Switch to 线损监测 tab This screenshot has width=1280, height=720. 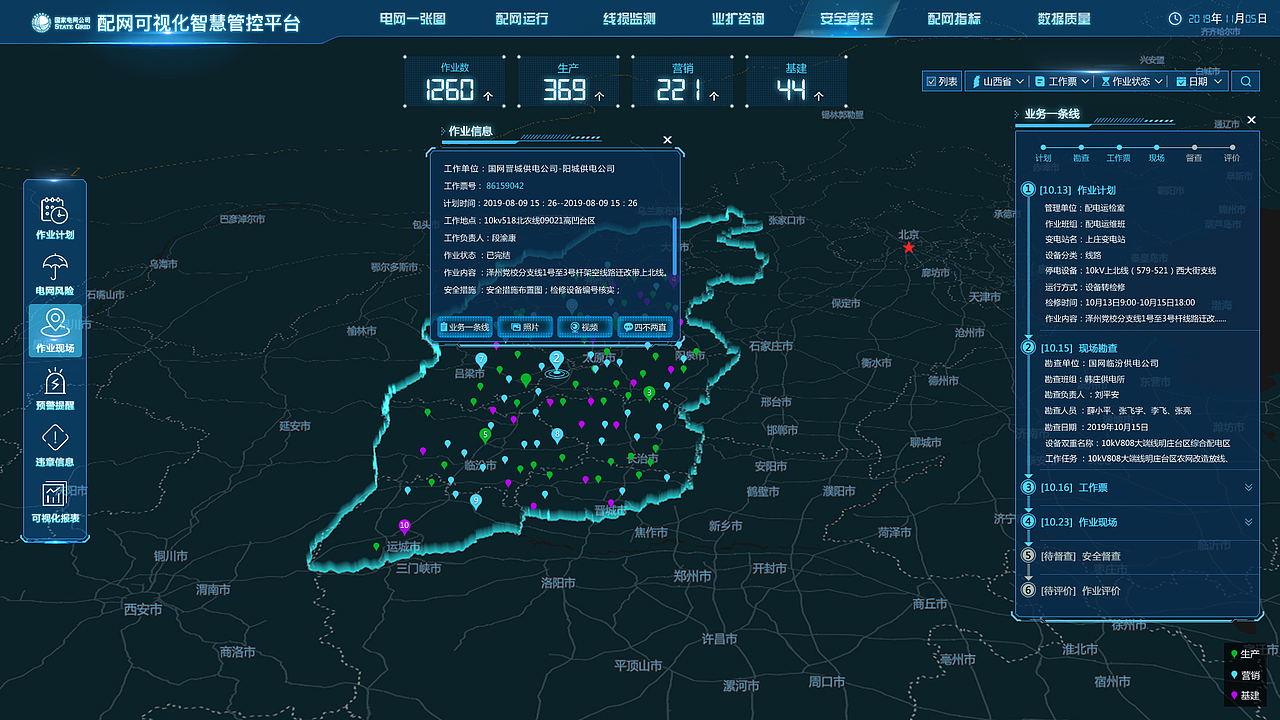(630, 19)
